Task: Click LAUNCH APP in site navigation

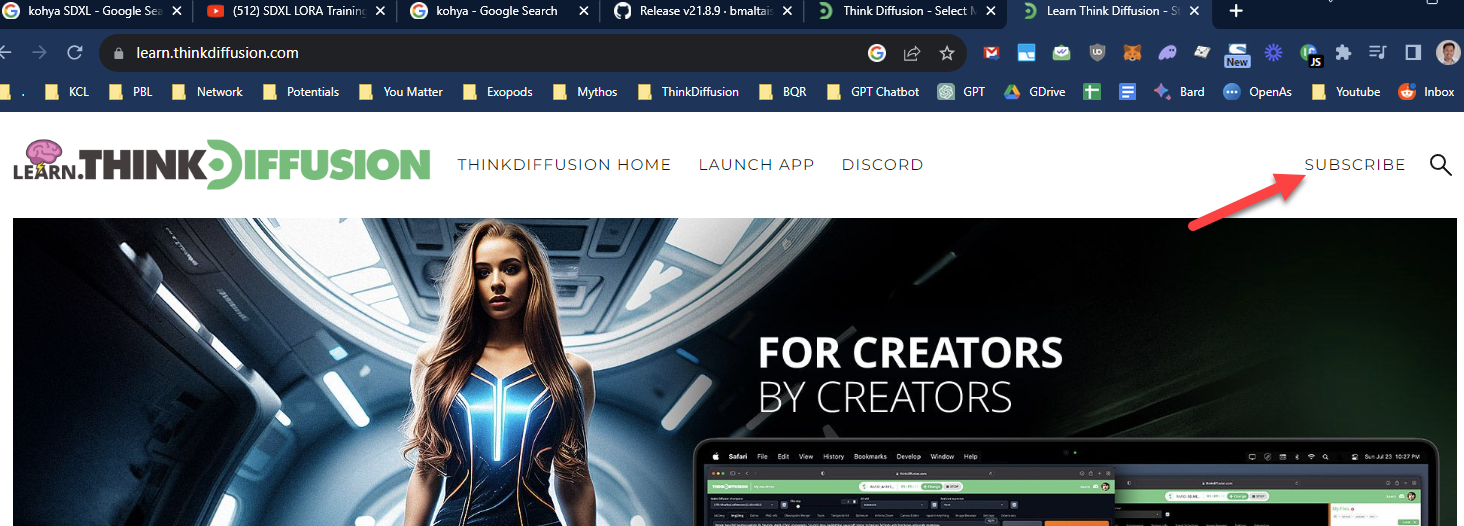Action: 756,165
